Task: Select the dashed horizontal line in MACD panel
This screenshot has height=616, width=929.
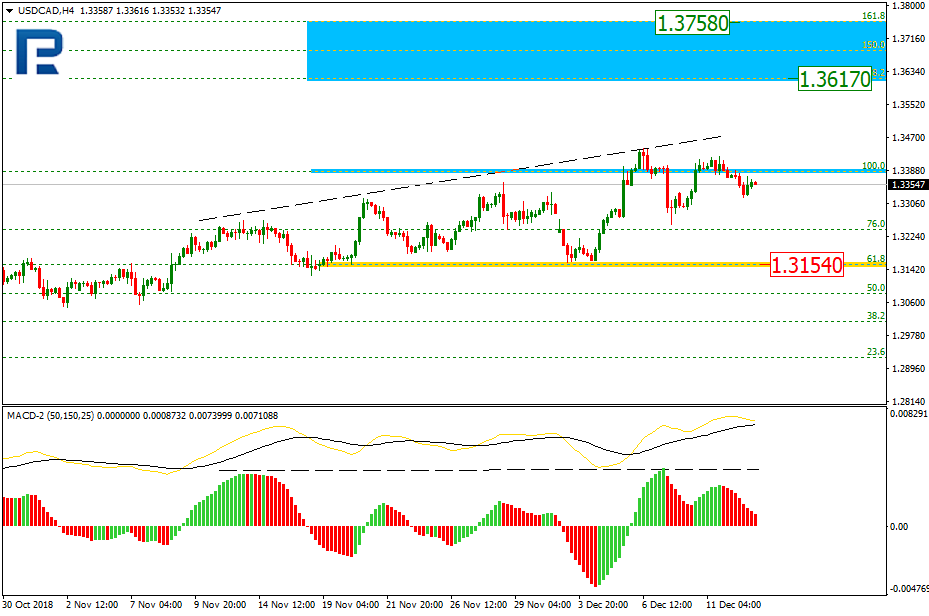Action: (x=490, y=469)
